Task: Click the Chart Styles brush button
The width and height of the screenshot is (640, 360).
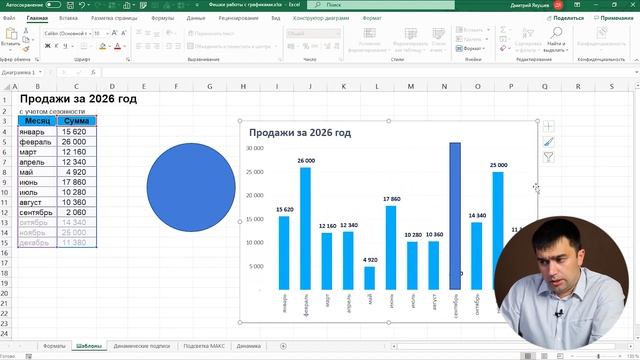Action: coord(549,142)
